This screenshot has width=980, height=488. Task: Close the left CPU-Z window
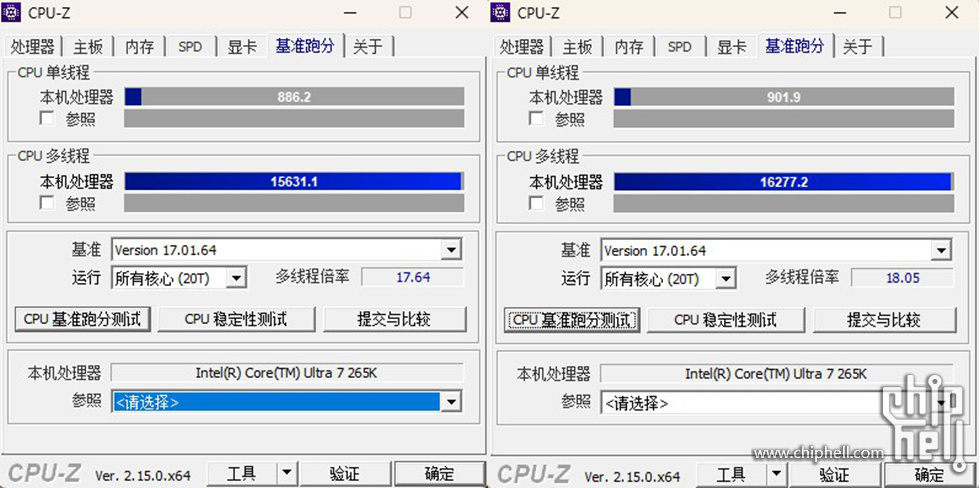click(462, 12)
